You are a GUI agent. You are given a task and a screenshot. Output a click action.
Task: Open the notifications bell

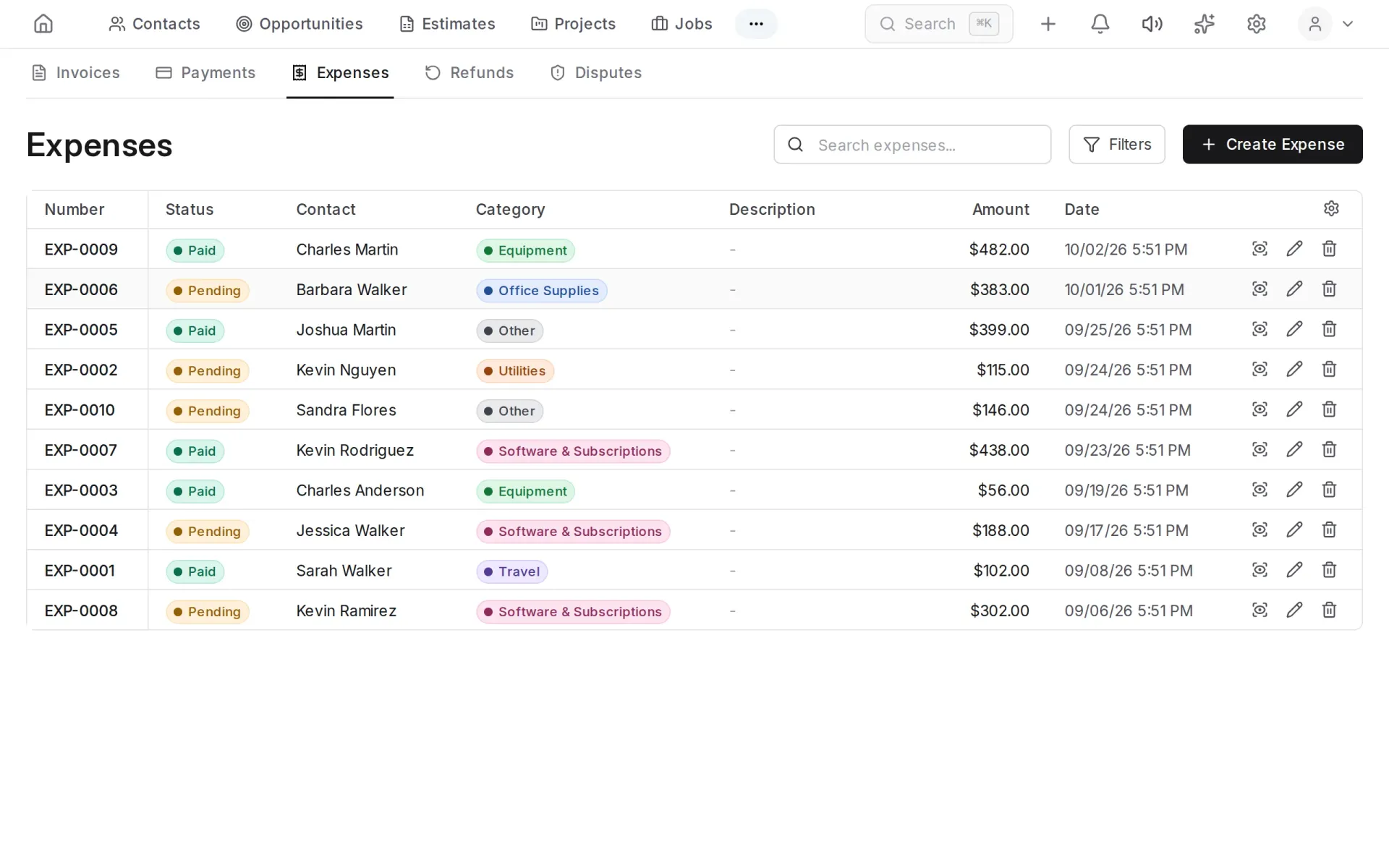click(1100, 24)
